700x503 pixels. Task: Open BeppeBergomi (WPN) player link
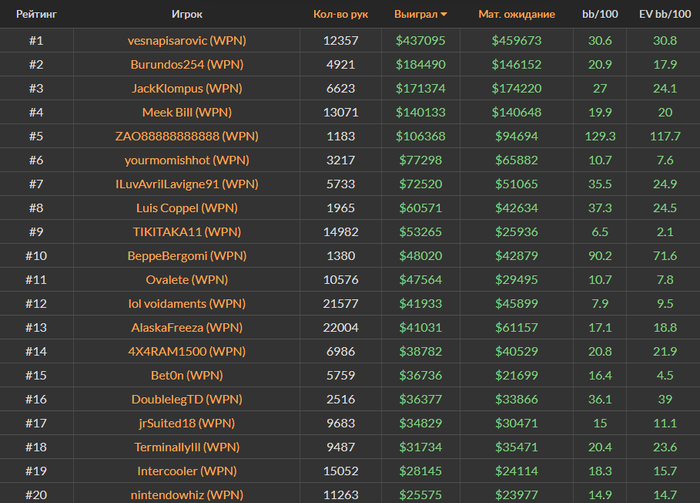(x=187, y=256)
